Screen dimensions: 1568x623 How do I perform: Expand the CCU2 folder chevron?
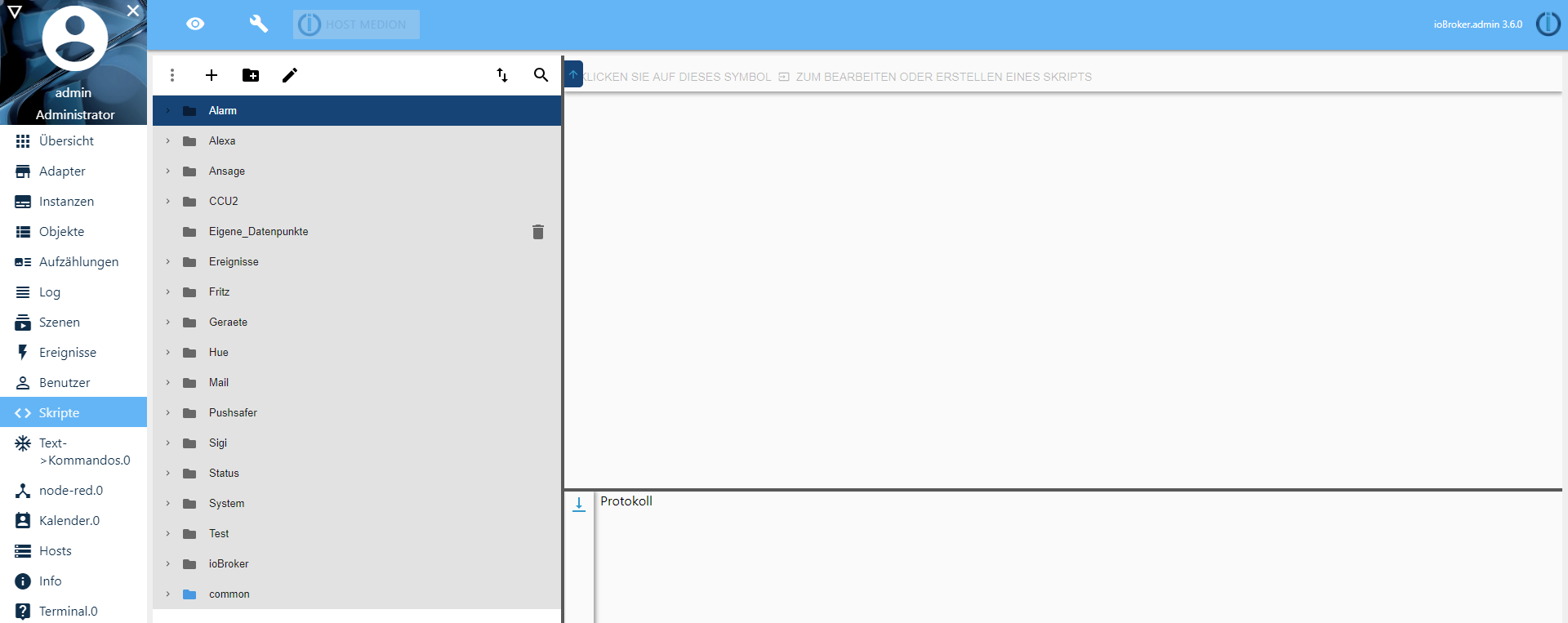pos(168,201)
